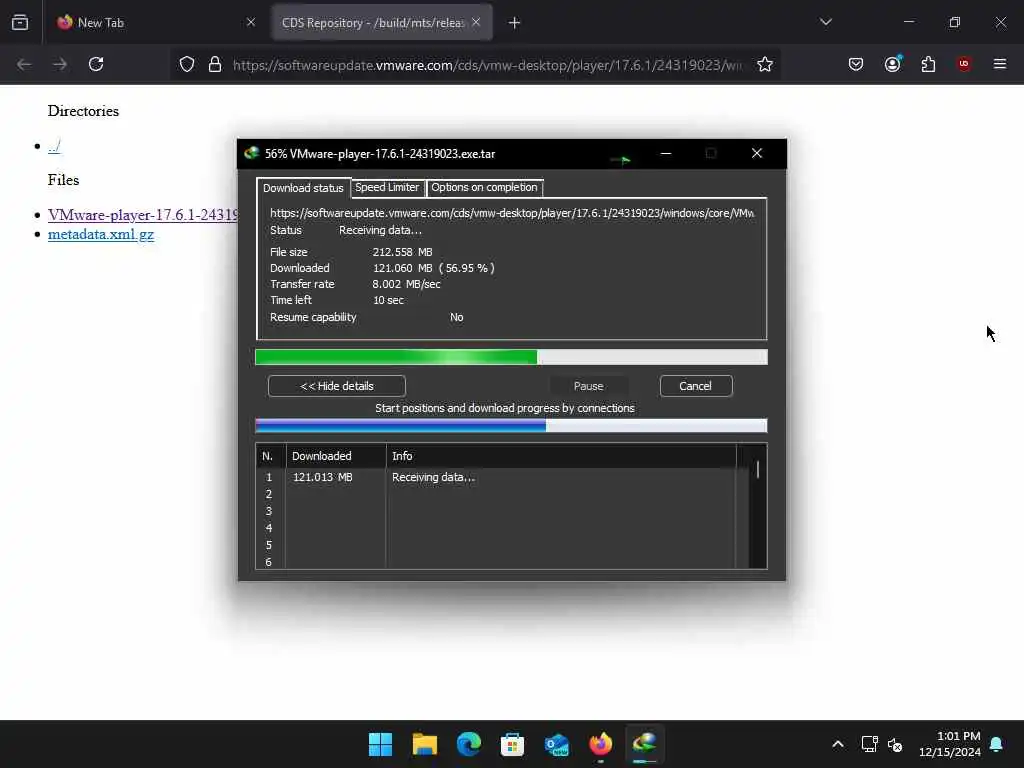The image size is (1024, 768).
Task: Click the Firefox taskbar icon
Action: point(601,744)
